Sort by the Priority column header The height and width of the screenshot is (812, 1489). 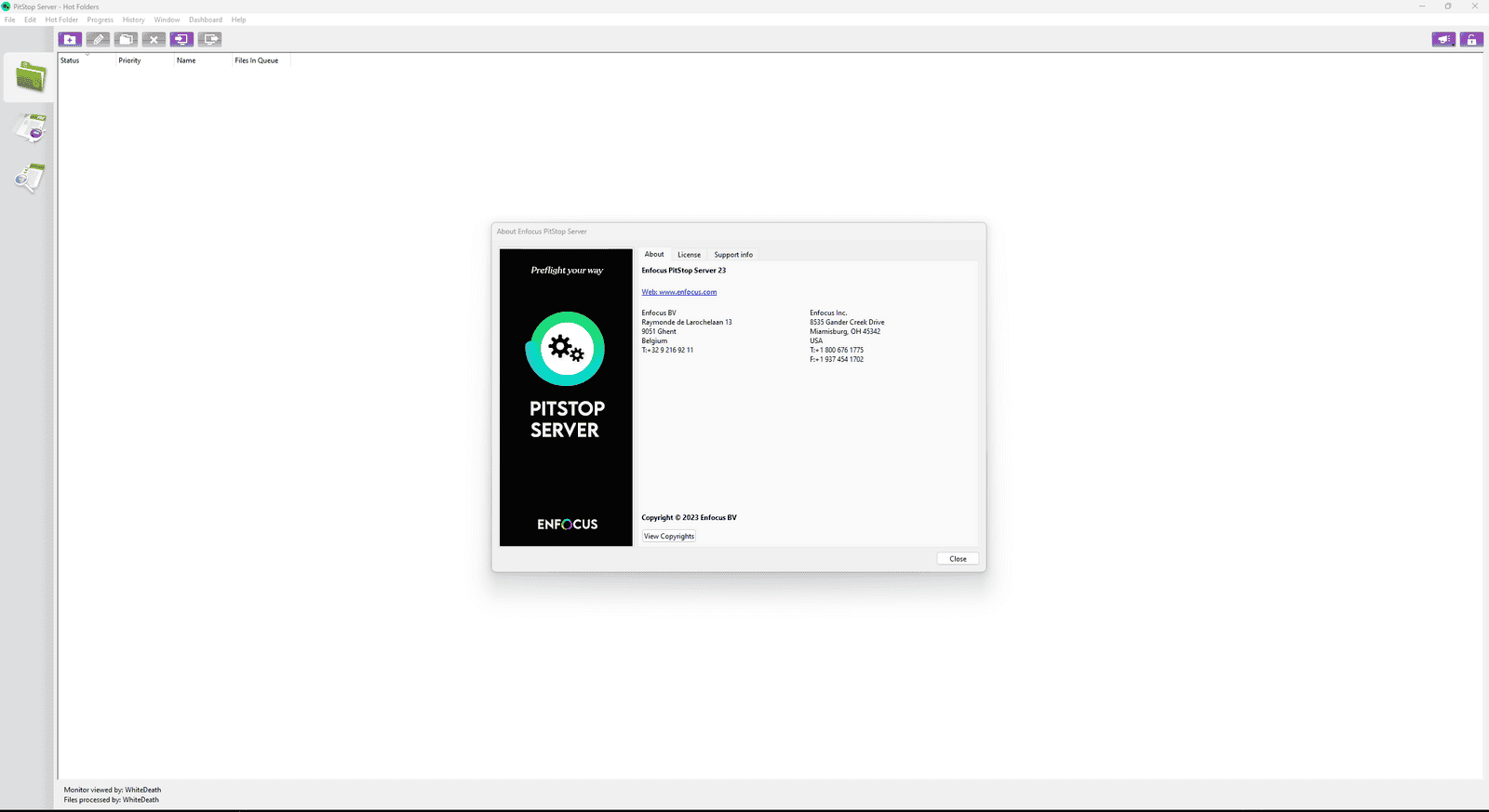tap(145, 60)
